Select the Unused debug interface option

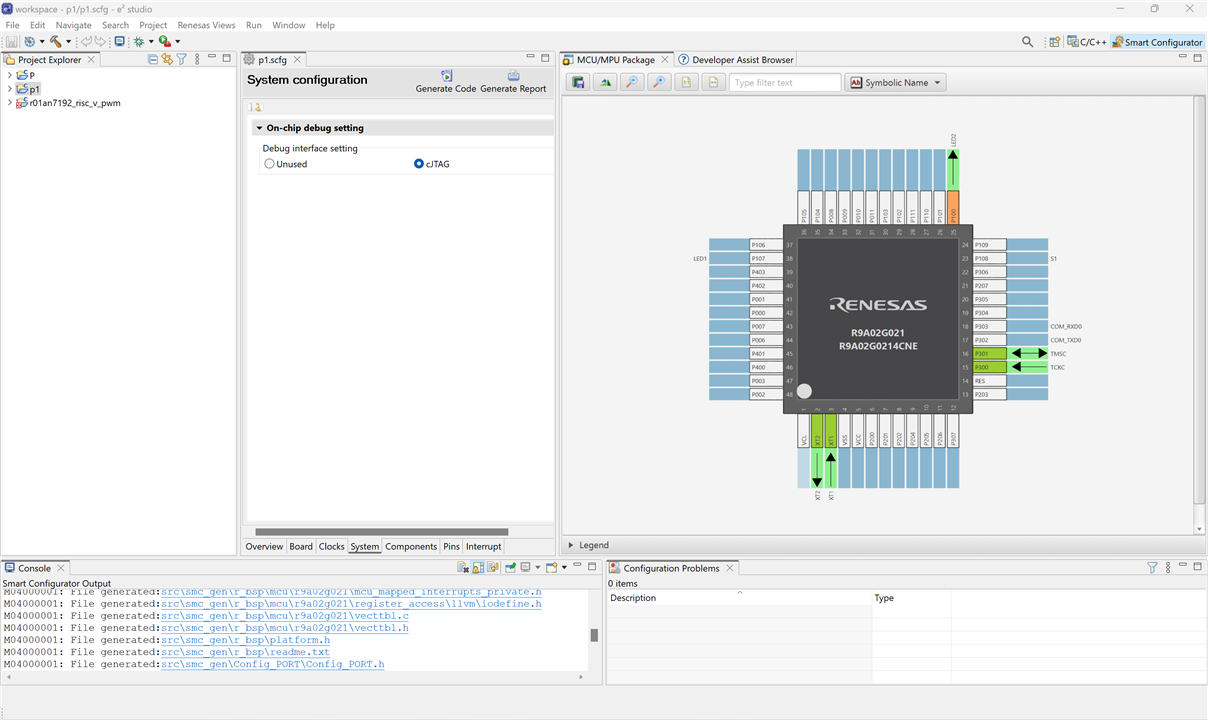(269, 164)
